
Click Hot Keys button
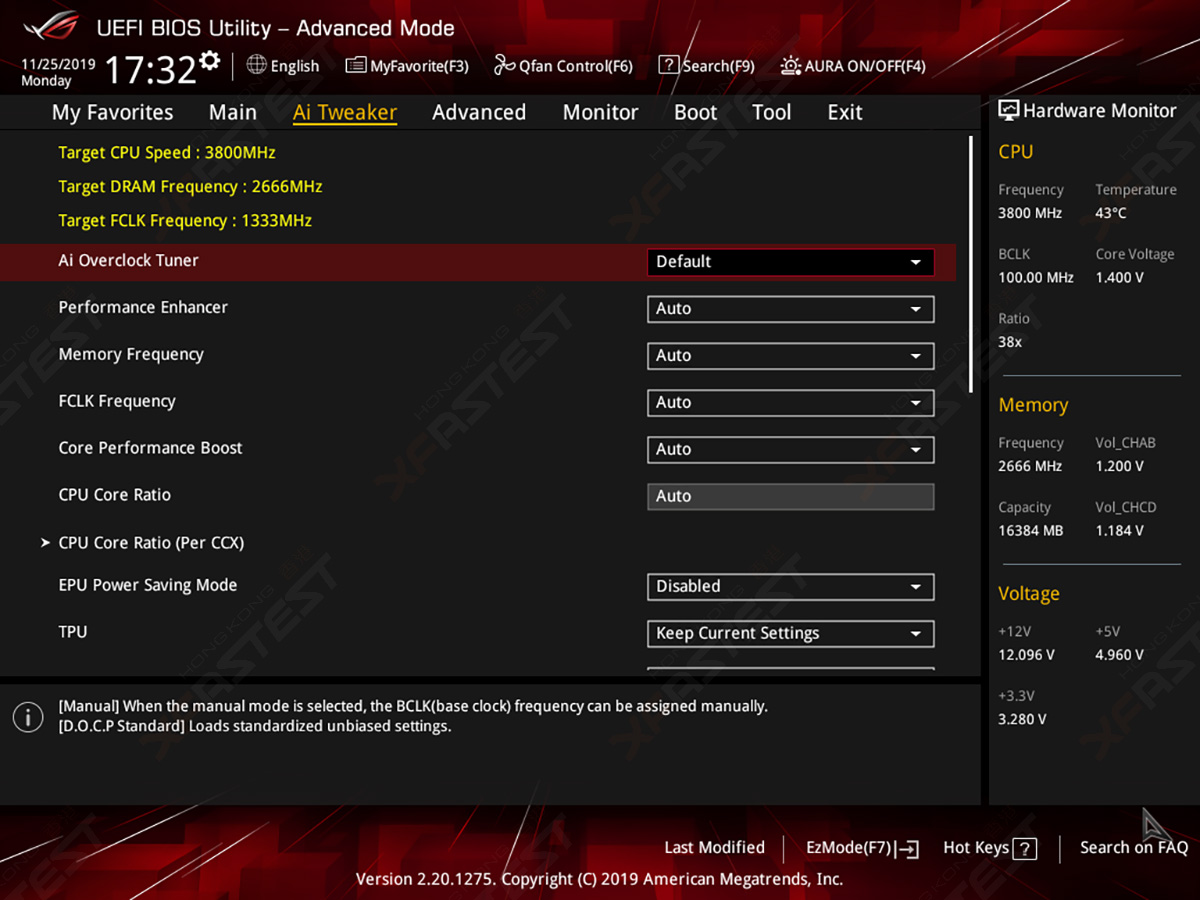click(990, 848)
